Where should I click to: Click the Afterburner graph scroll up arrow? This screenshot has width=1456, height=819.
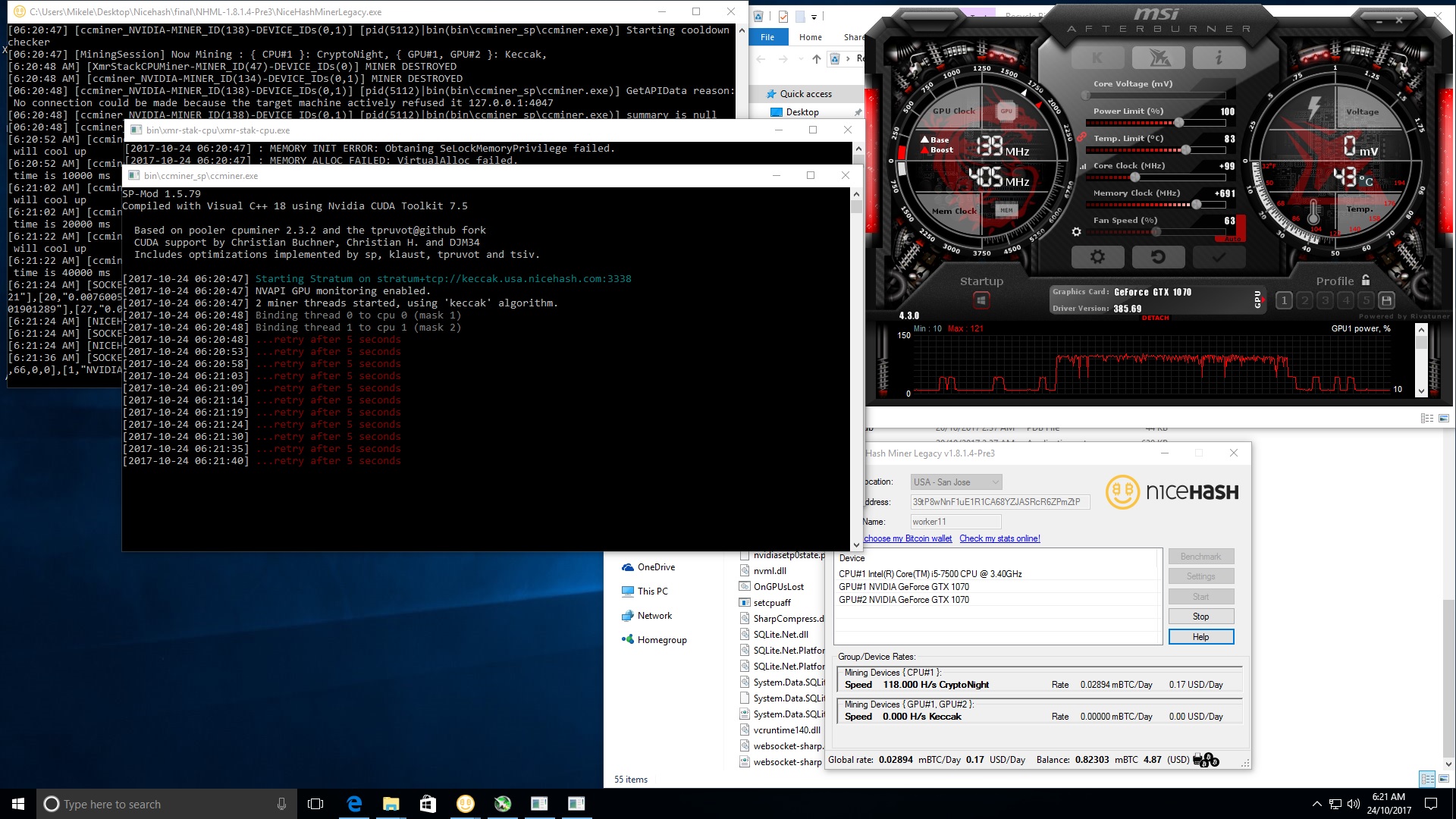click(x=1422, y=329)
